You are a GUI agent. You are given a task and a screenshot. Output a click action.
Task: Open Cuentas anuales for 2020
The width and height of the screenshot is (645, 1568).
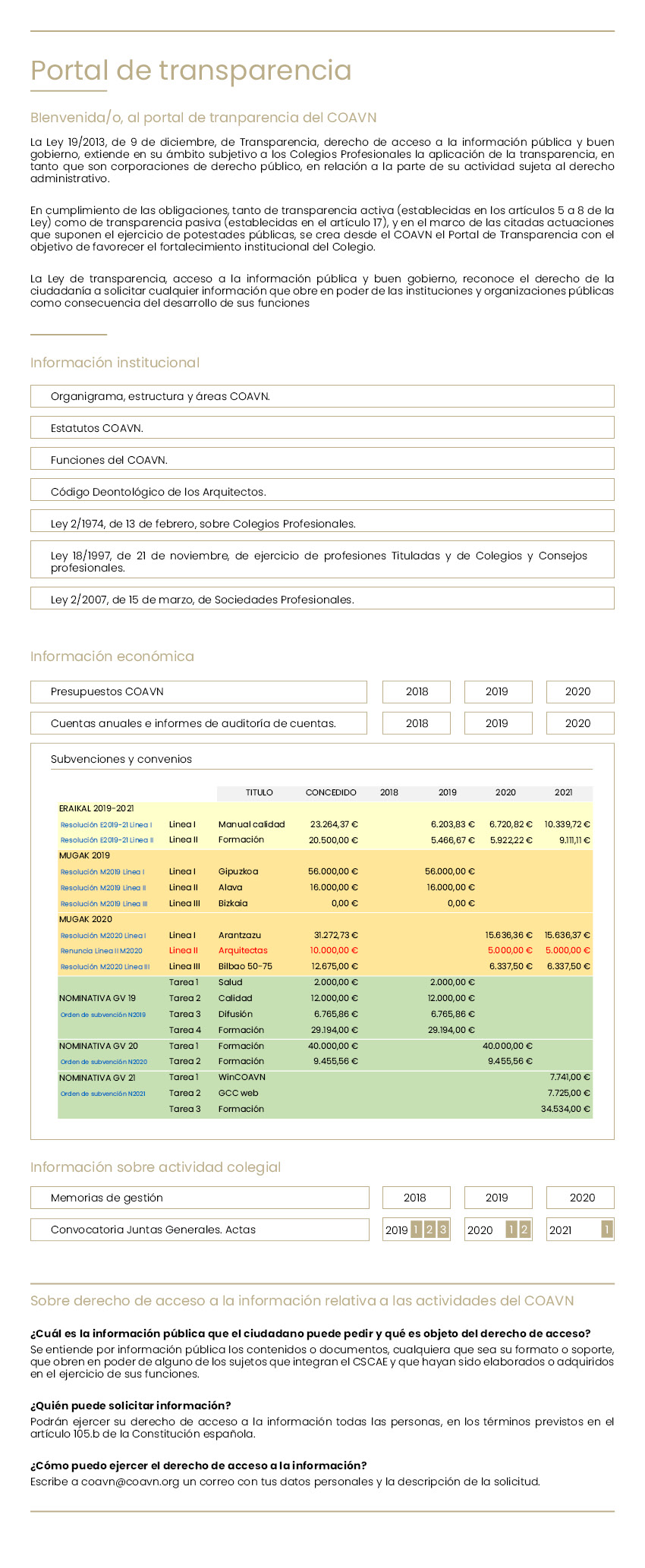click(x=580, y=723)
